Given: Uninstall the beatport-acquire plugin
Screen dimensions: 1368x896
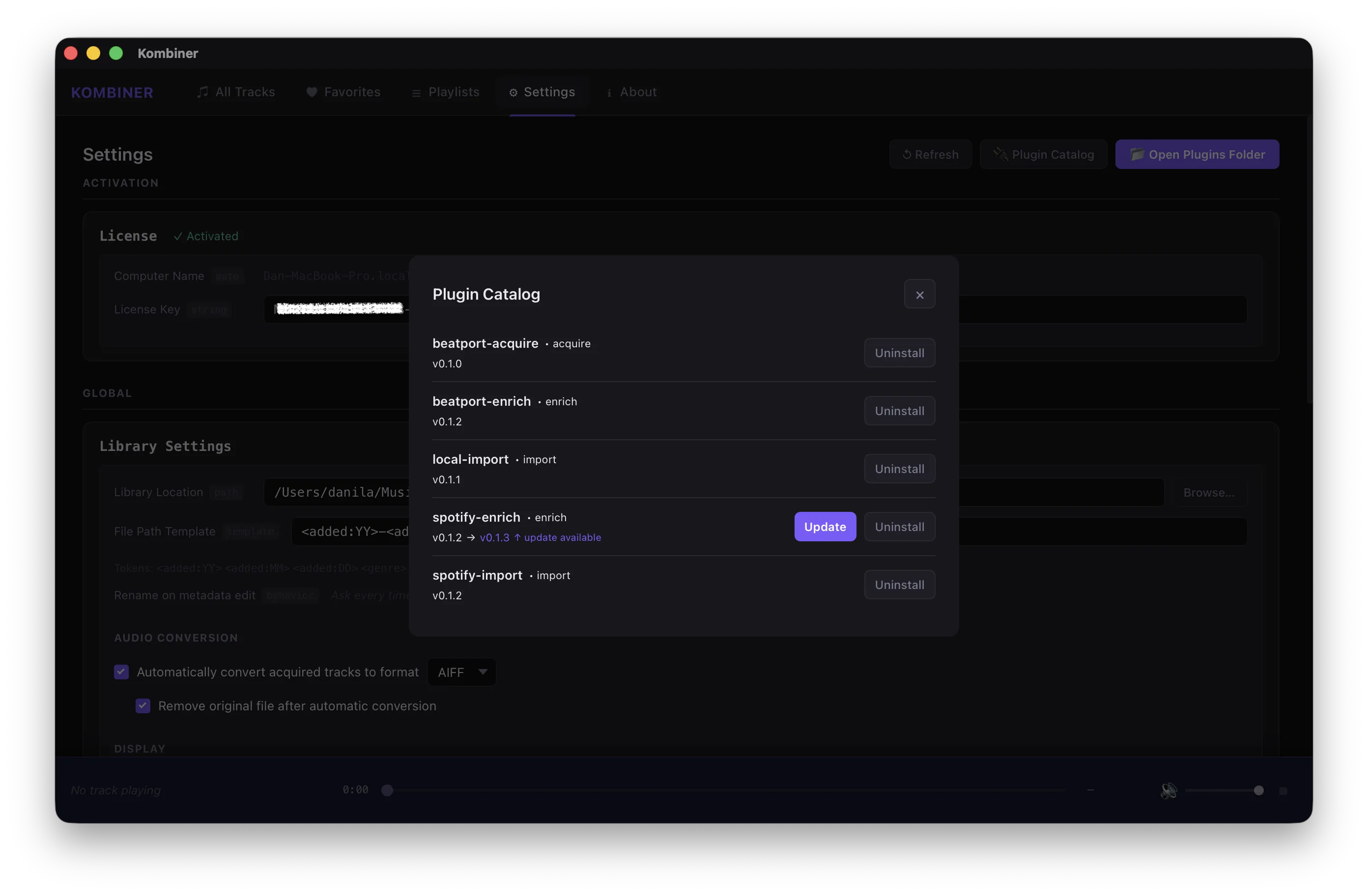Looking at the screenshot, I should (899, 353).
